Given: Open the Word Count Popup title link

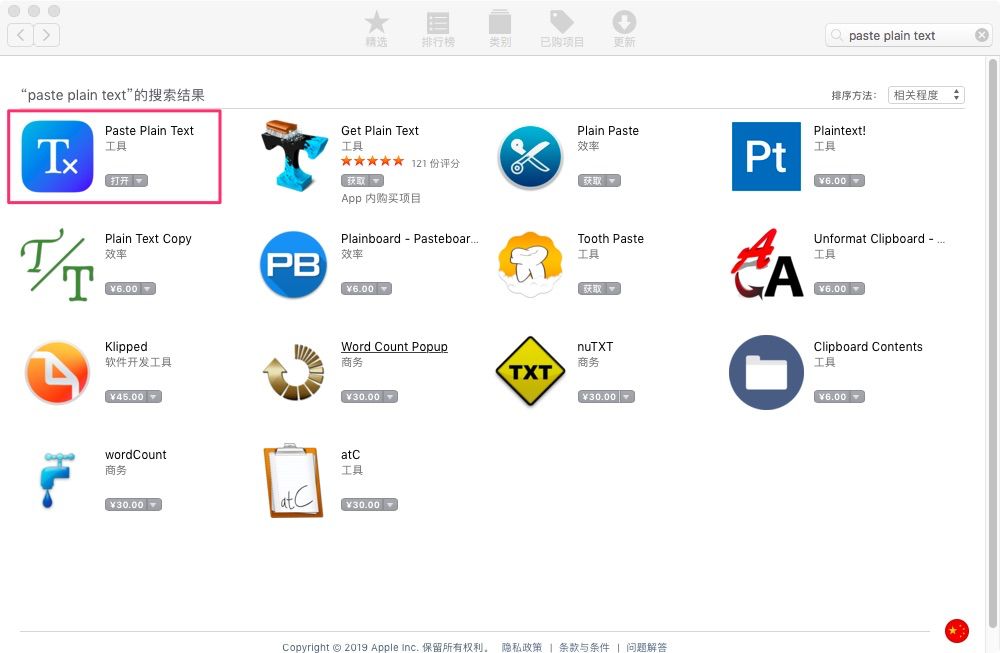Looking at the screenshot, I should tap(394, 346).
